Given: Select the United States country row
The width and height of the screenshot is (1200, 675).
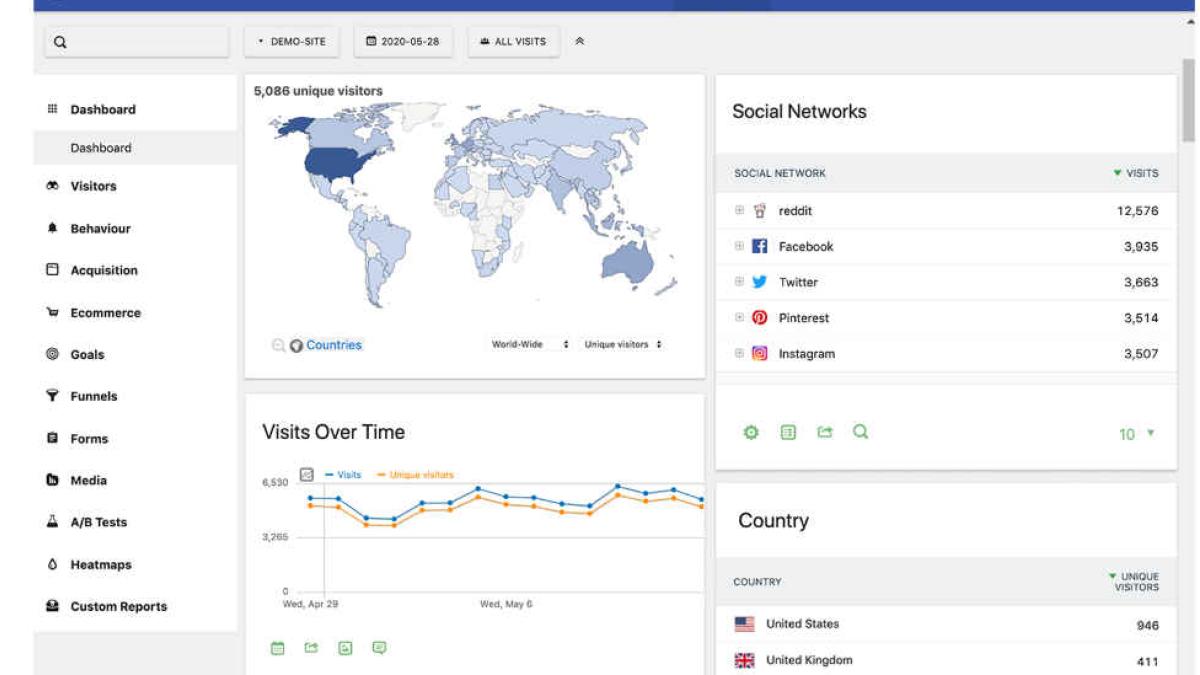Looking at the screenshot, I should point(946,624).
